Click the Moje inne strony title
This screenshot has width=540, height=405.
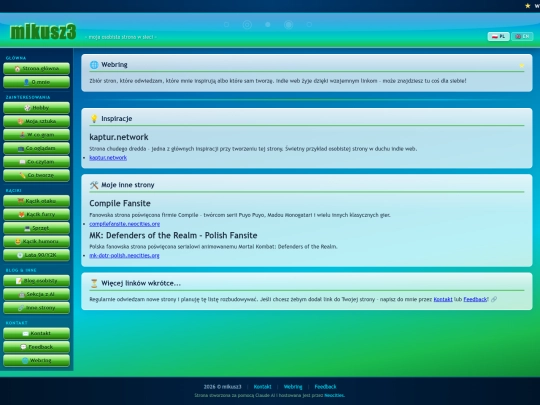pos(128,185)
